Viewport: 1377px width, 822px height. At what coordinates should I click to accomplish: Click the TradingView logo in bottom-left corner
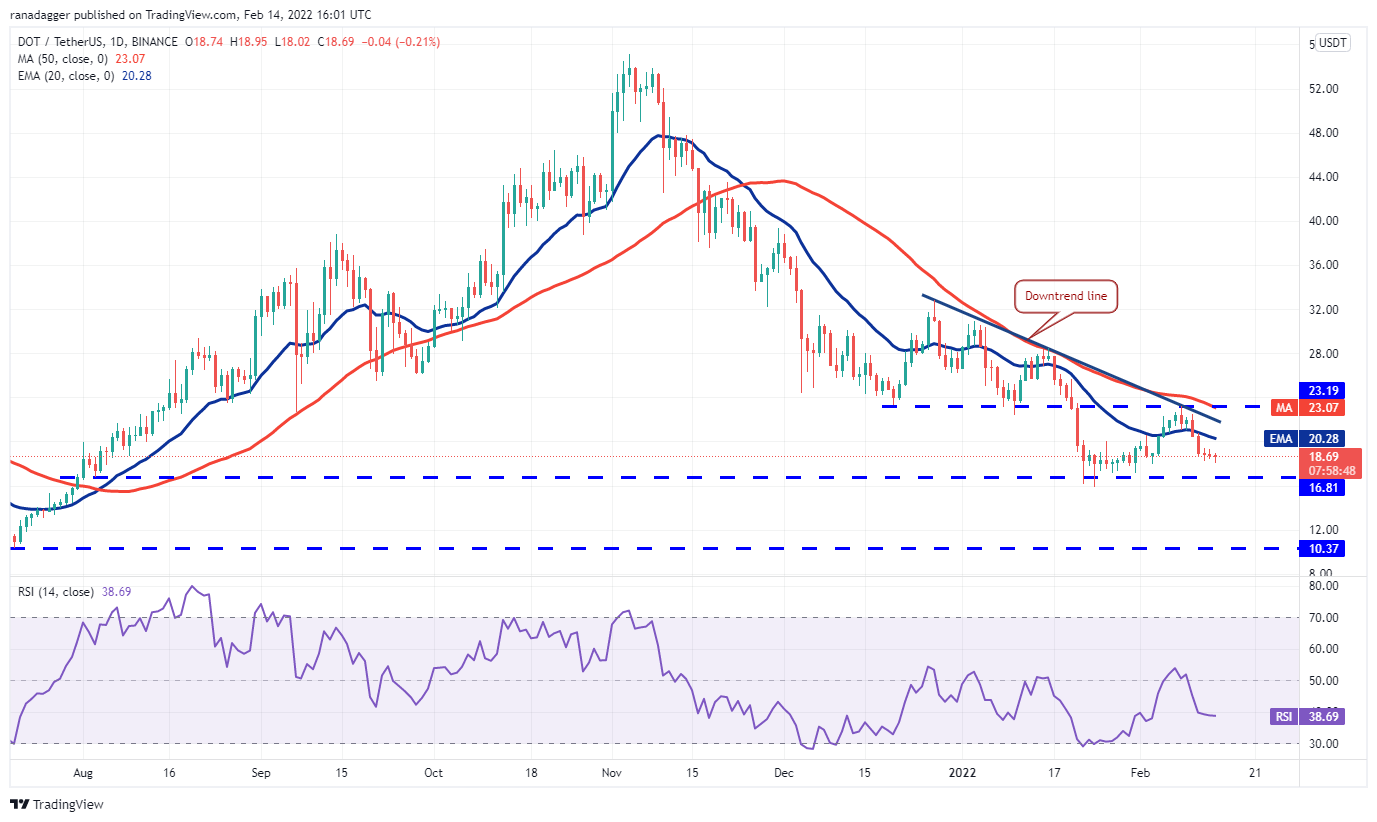pos(58,804)
